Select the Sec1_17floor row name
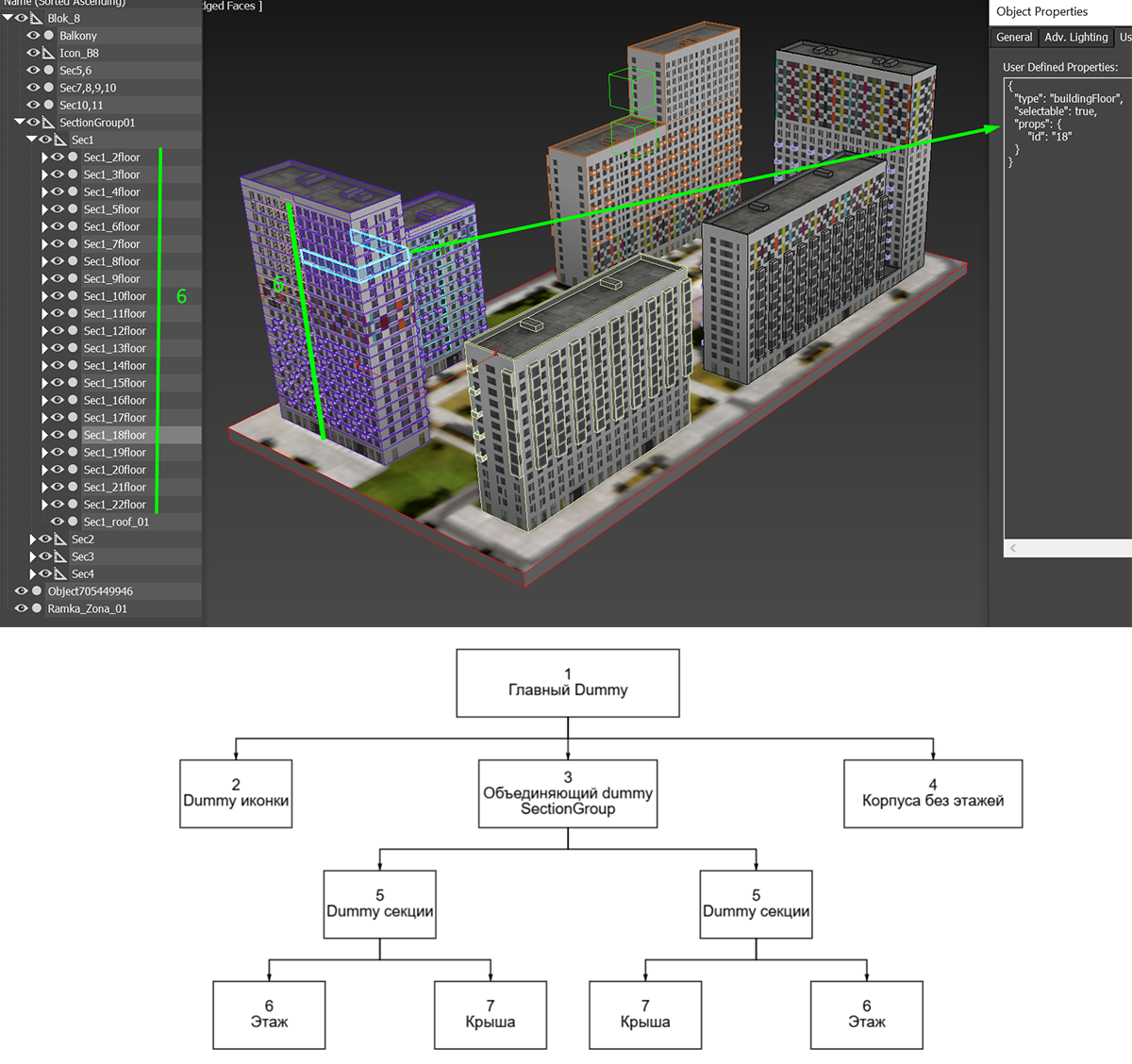Screen dimensions: 1132x1064 click(x=115, y=418)
